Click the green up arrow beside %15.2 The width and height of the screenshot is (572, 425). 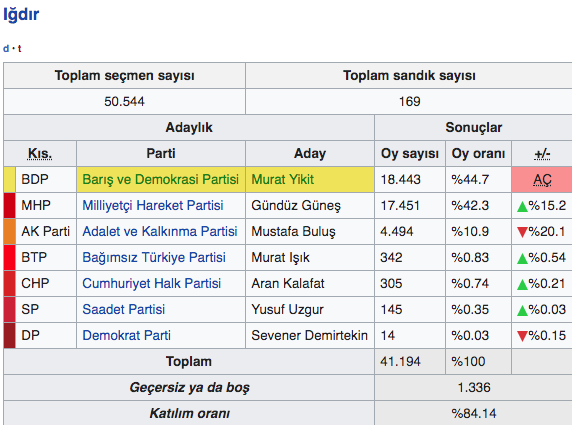pos(522,206)
